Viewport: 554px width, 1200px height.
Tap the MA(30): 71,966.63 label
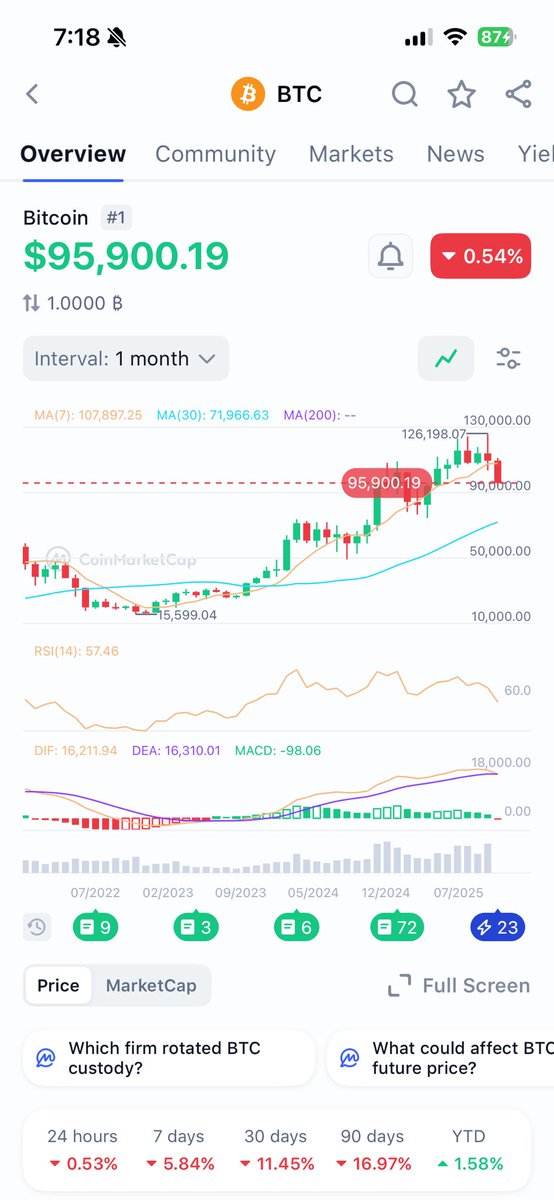click(212, 414)
